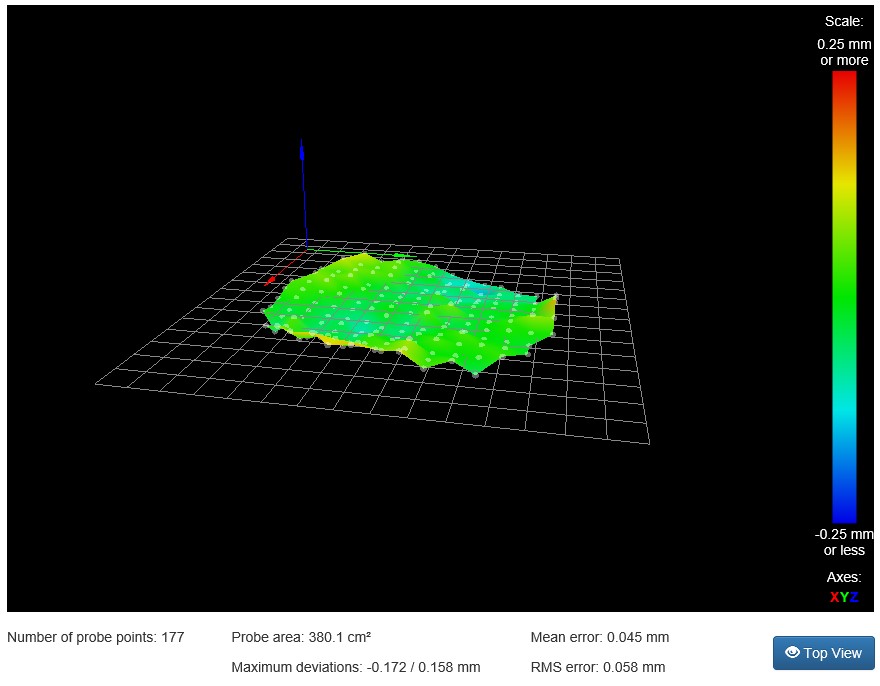Click the blue bottom end of color scale

click(843, 517)
